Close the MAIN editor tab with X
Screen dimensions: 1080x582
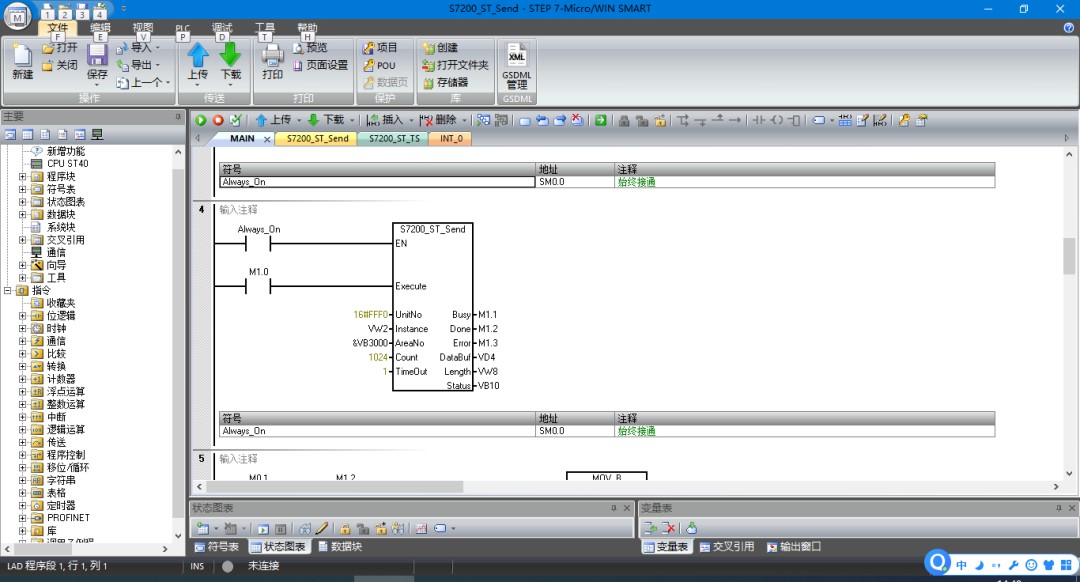[267, 138]
